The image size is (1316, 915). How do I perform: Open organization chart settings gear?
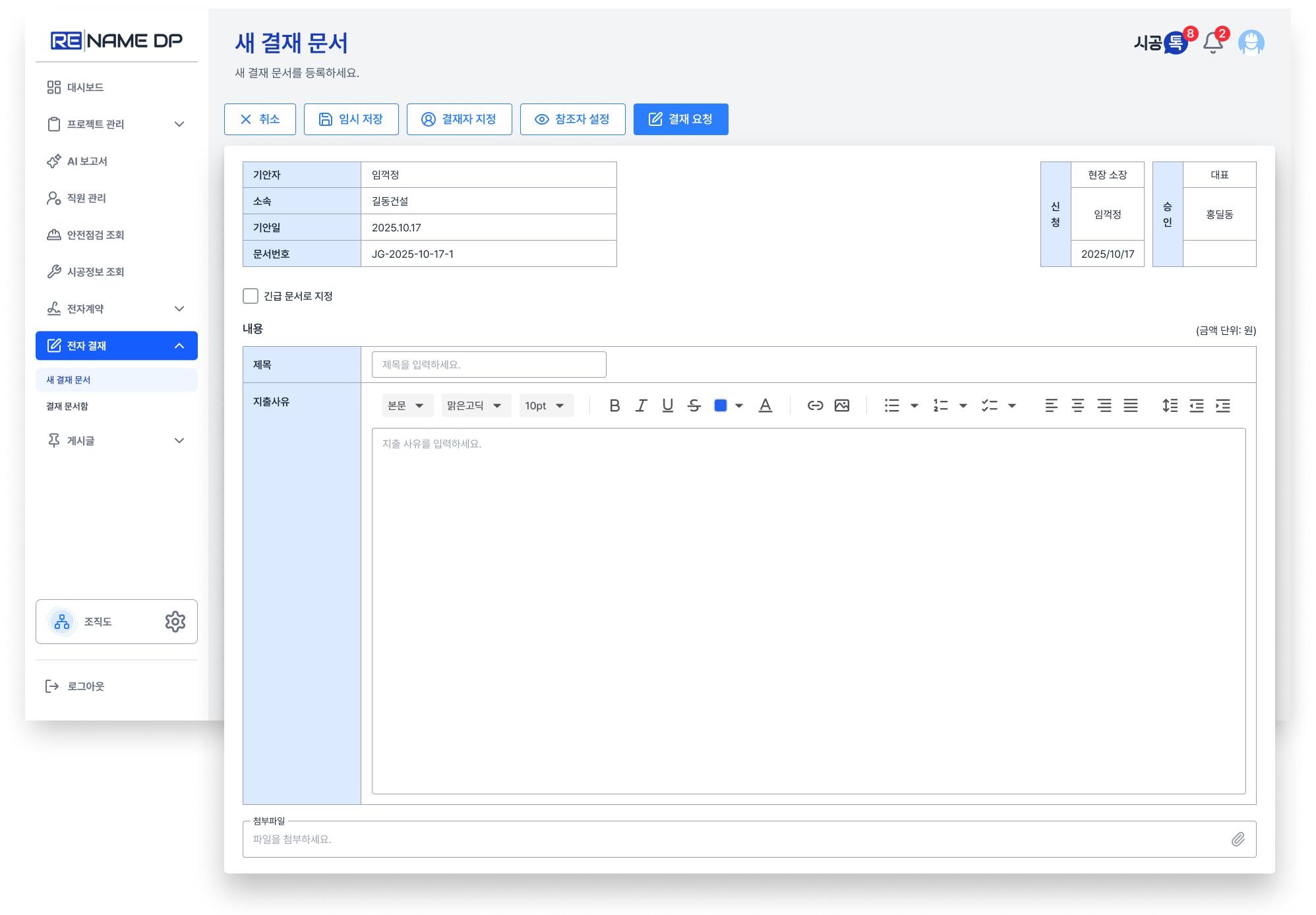[x=175, y=622]
